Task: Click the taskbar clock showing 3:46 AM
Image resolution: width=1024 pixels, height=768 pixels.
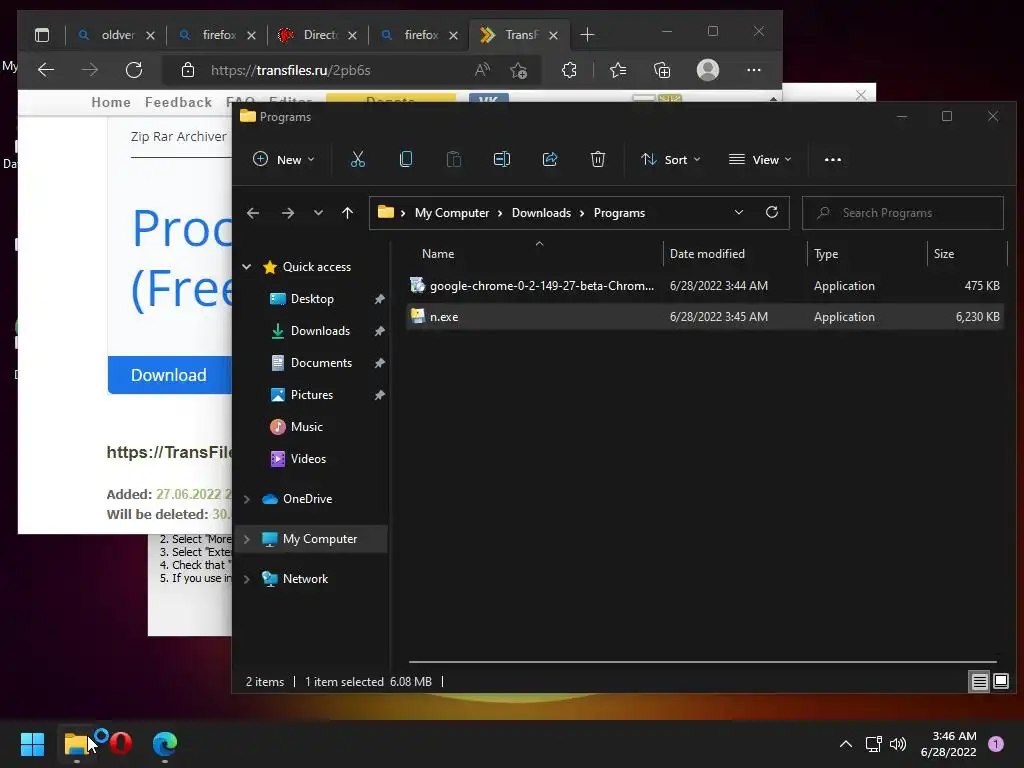Action: pyautogui.click(x=948, y=744)
